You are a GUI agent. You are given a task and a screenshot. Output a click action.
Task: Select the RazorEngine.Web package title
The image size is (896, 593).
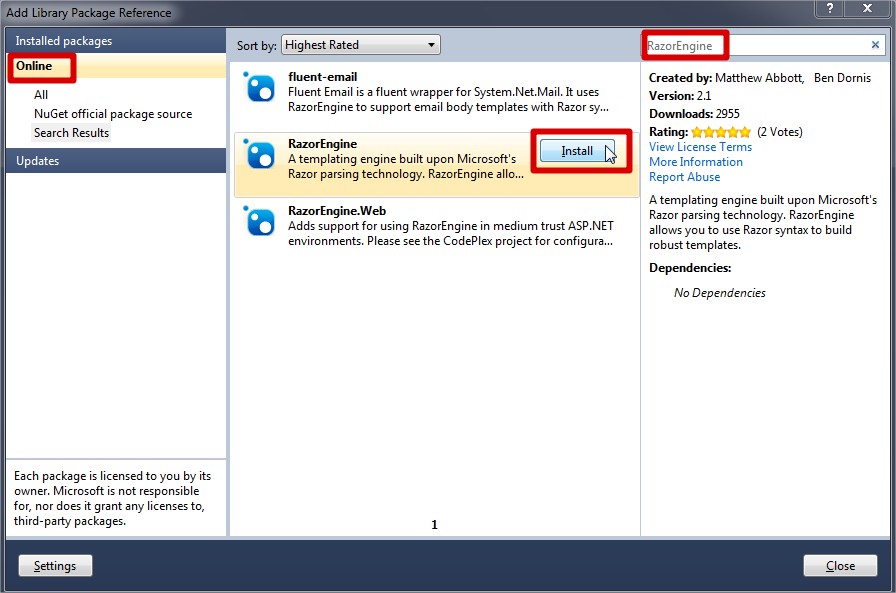point(337,211)
